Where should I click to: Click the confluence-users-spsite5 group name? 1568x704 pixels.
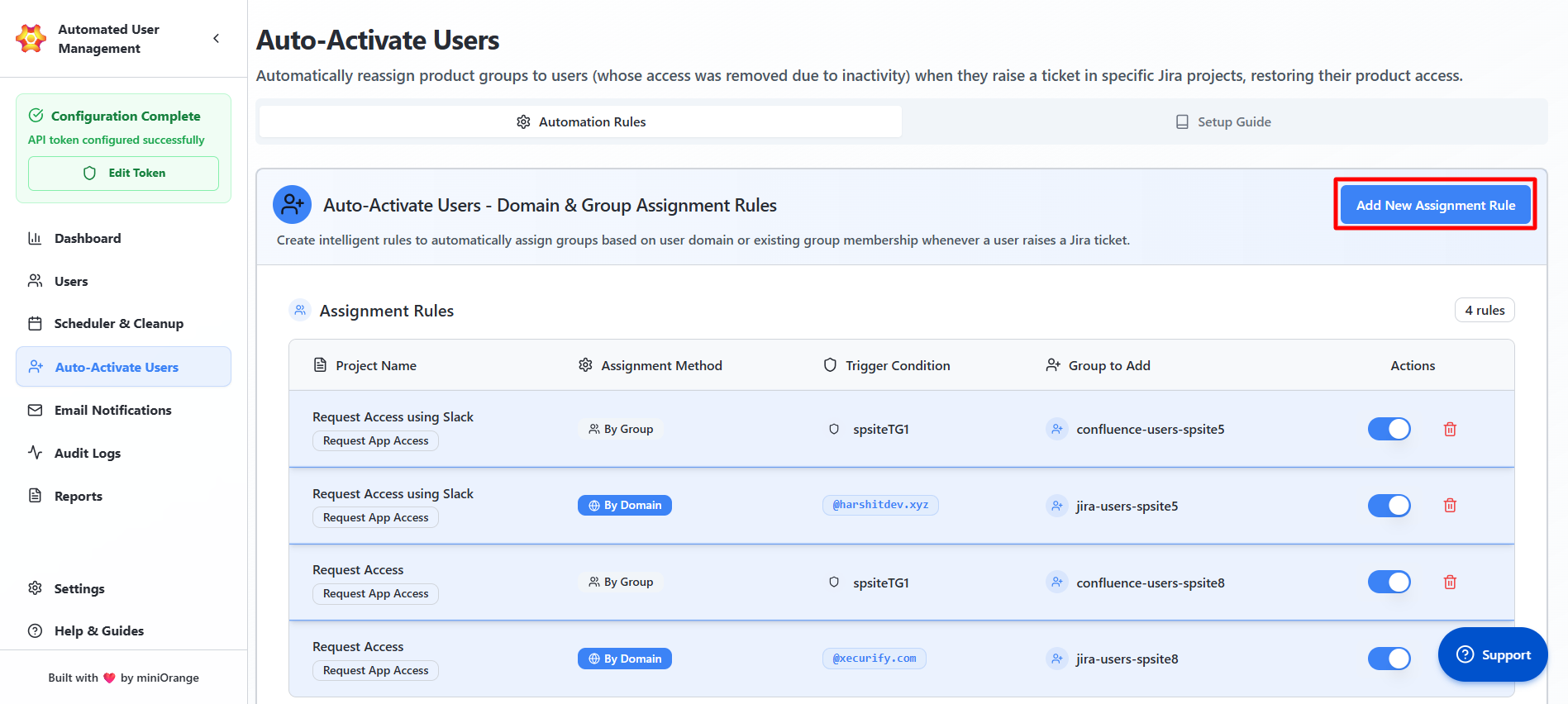[x=1151, y=430]
